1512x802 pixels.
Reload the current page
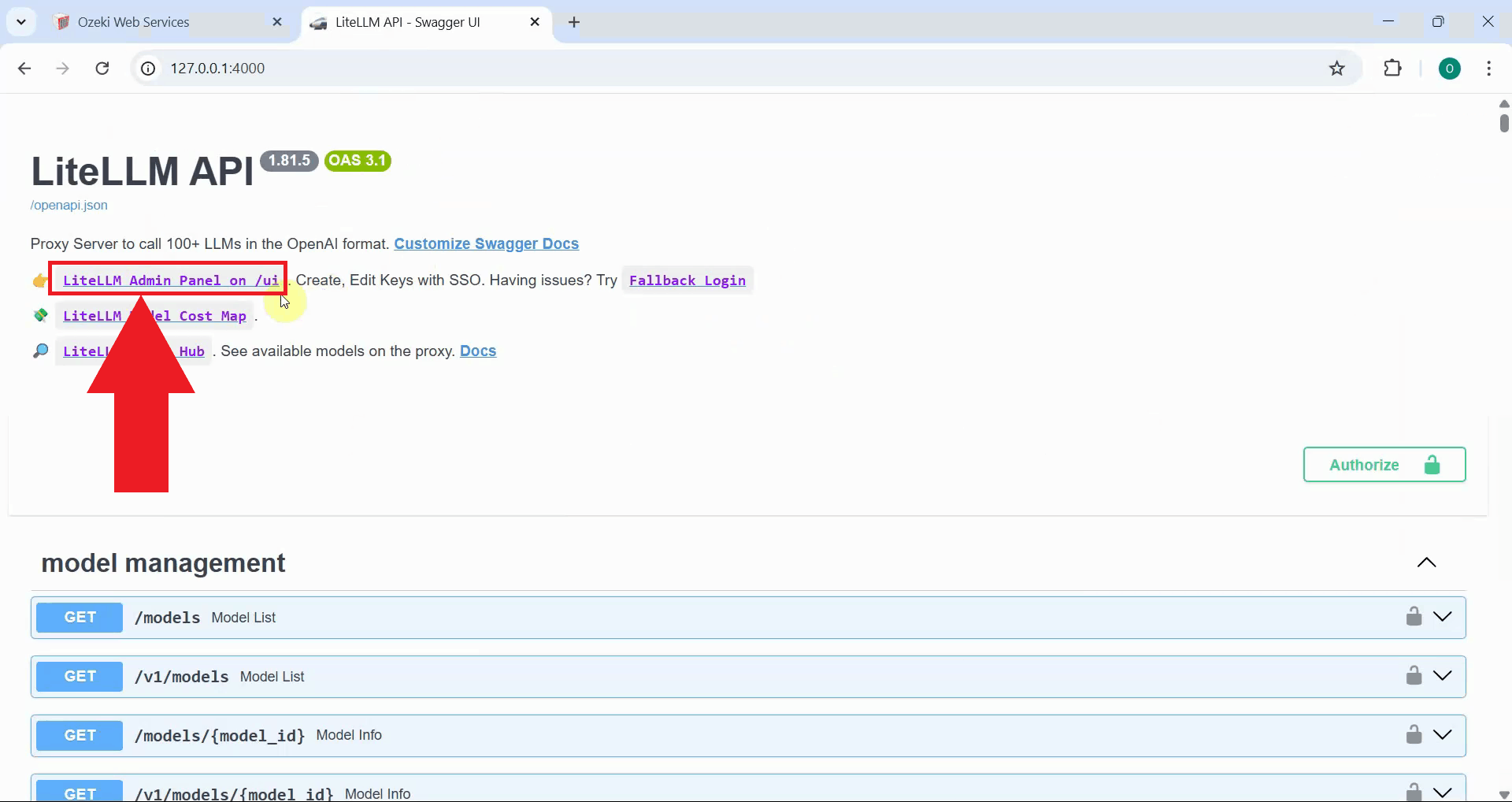[102, 69]
